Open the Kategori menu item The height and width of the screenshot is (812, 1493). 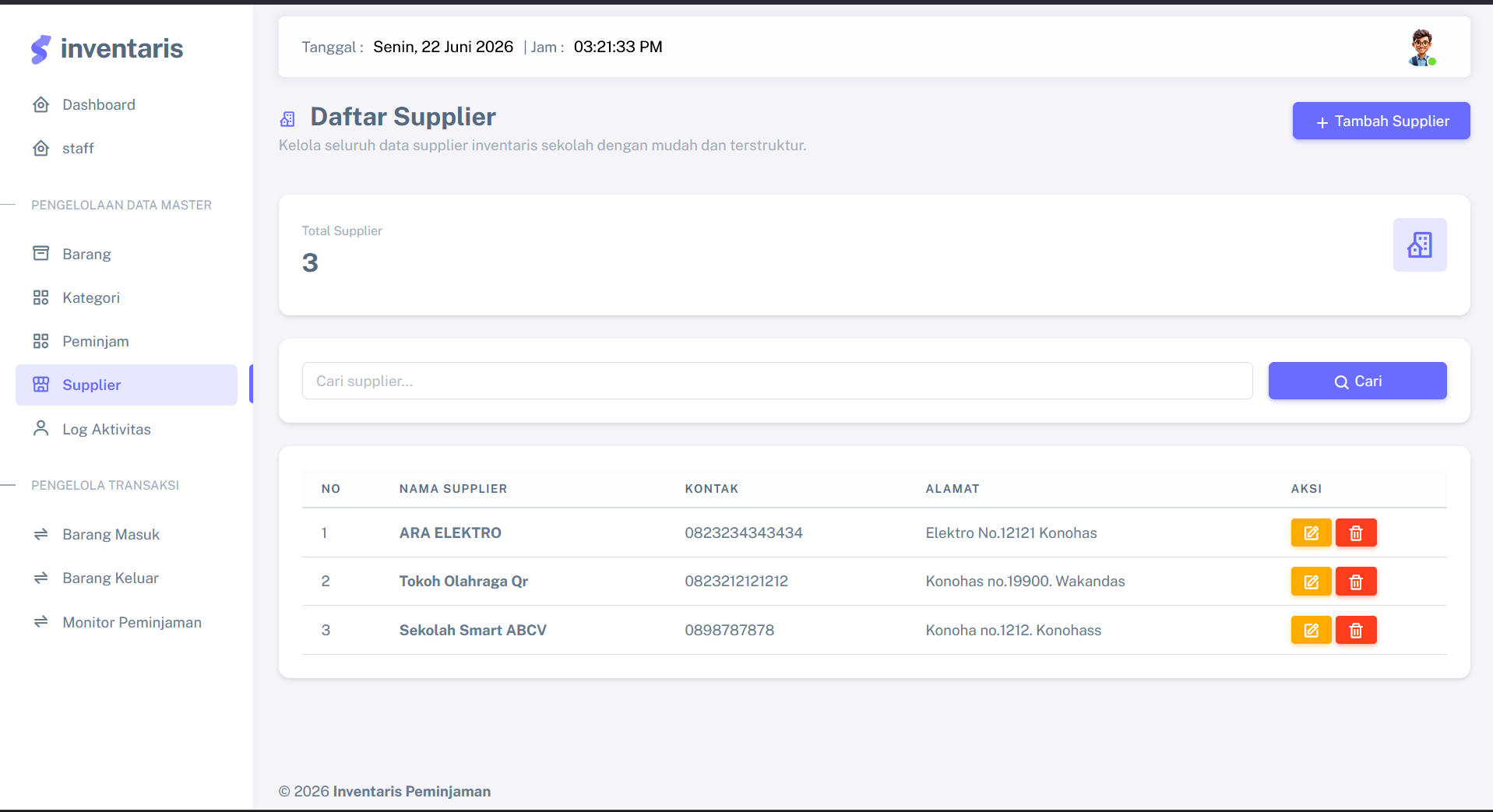[x=126, y=297]
